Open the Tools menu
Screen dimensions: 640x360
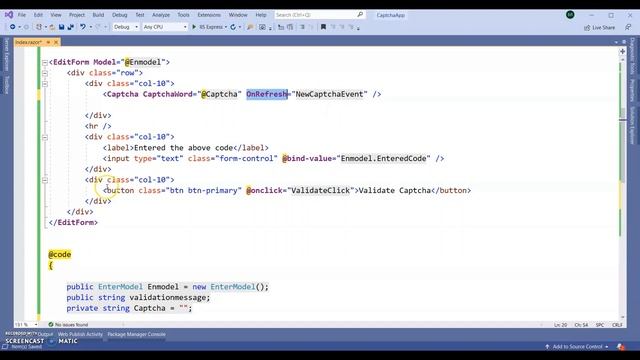pos(183,15)
